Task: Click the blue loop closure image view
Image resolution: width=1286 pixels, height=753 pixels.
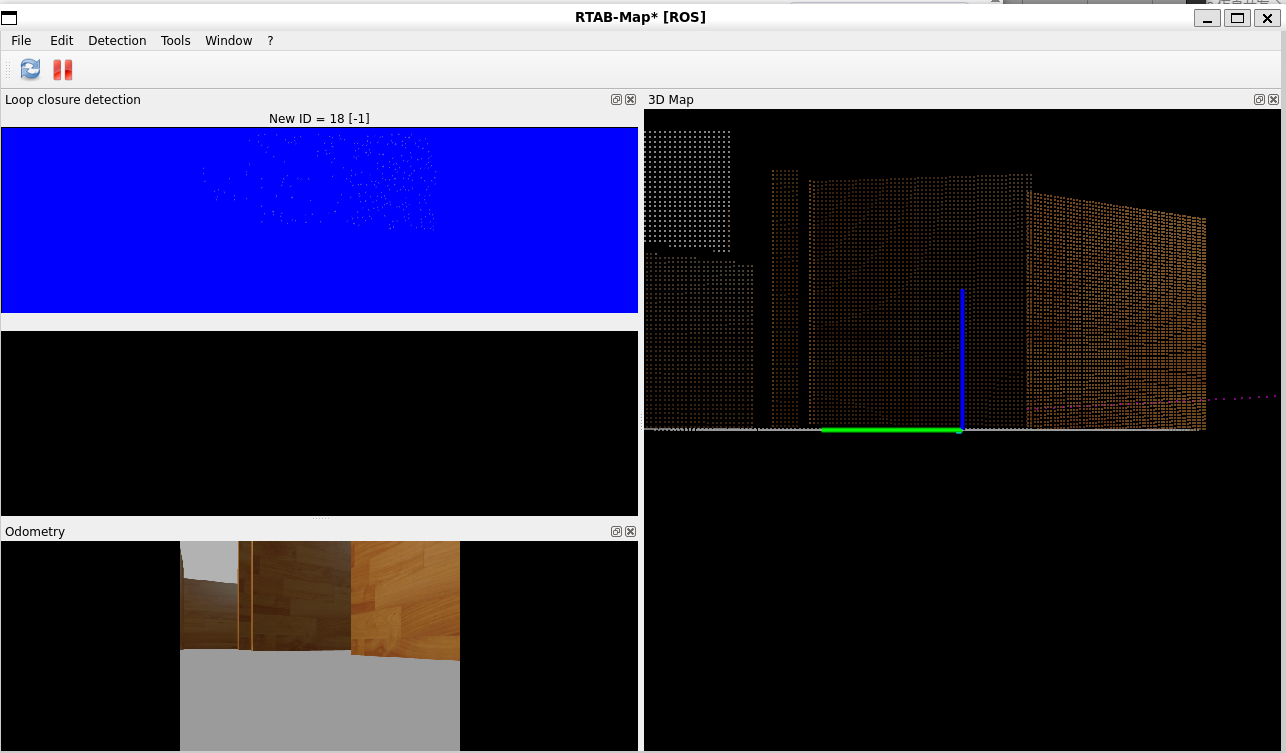Action: pyautogui.click(x=319, y=220)
